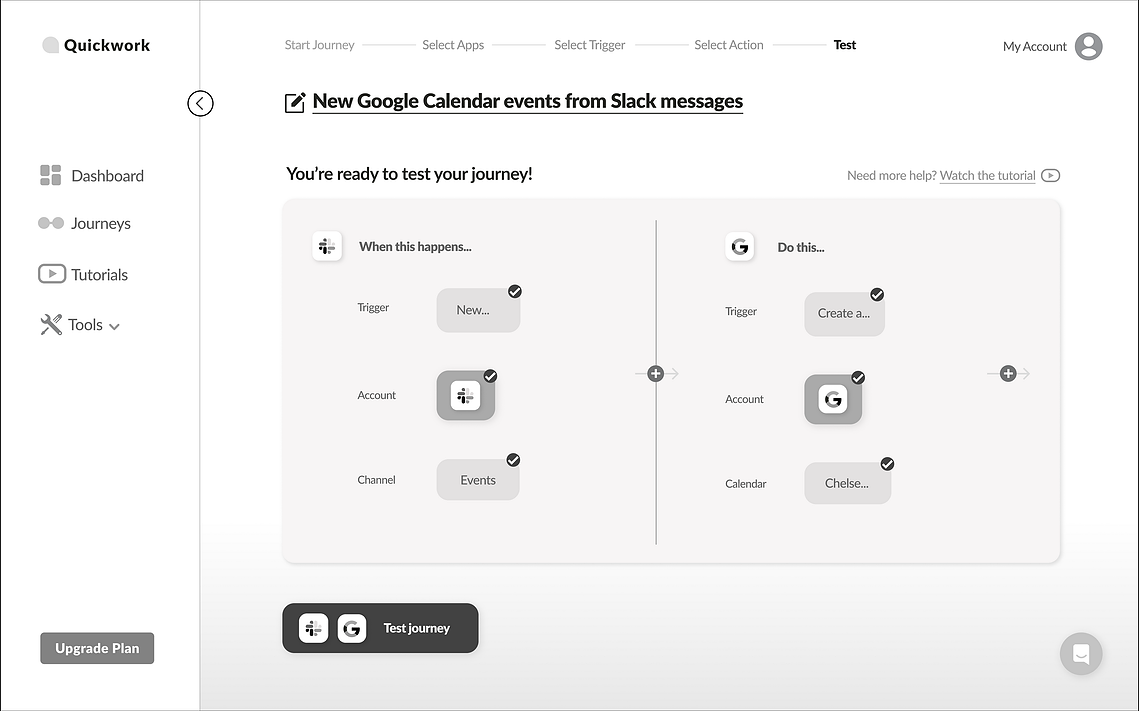Click the Tools wrench icon
Image resolution: width=1139 pixels, height=711 pixels.
coord(51,325)
